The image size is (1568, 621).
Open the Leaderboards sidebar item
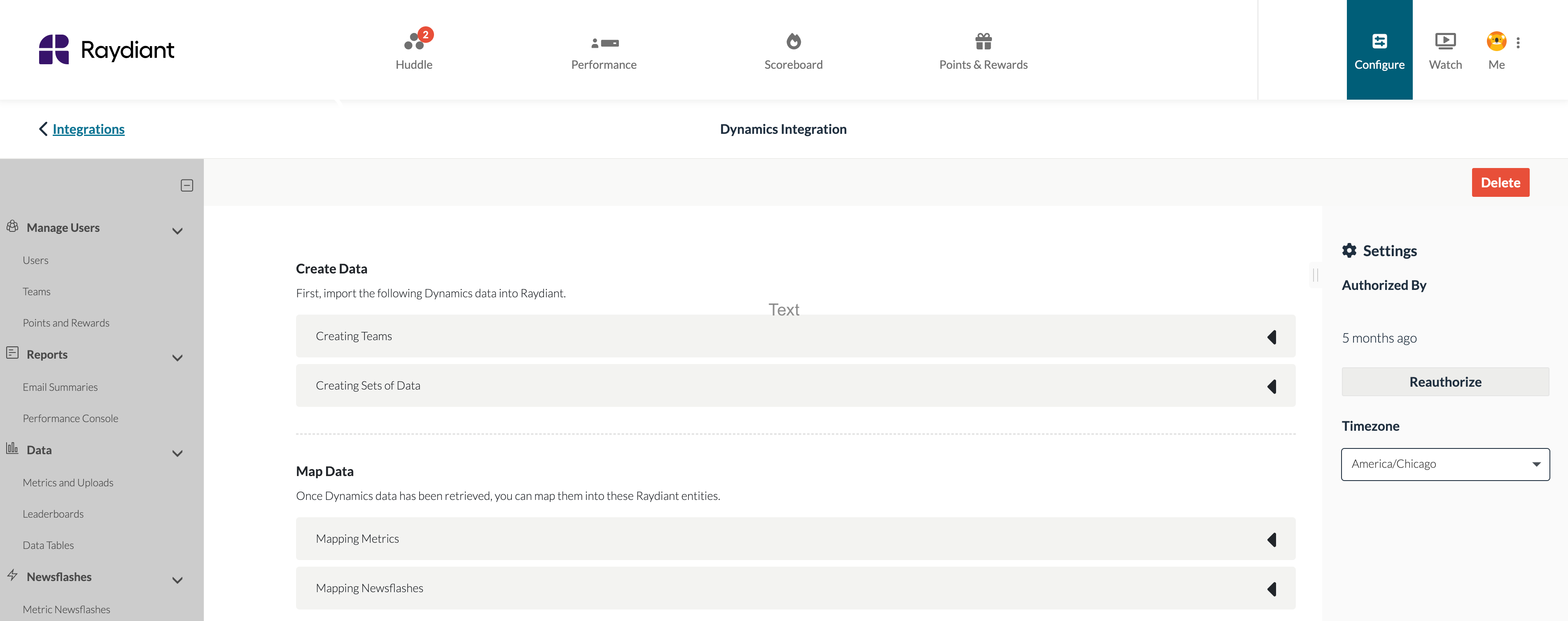point(53,514)
